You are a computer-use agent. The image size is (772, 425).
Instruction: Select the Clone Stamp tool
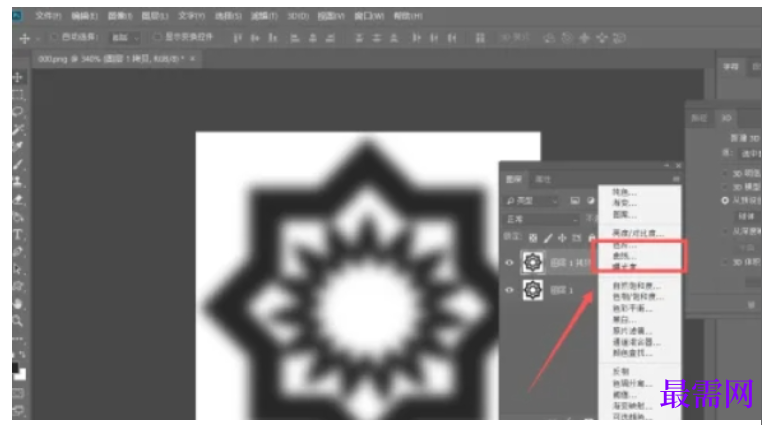click(18, 182)
